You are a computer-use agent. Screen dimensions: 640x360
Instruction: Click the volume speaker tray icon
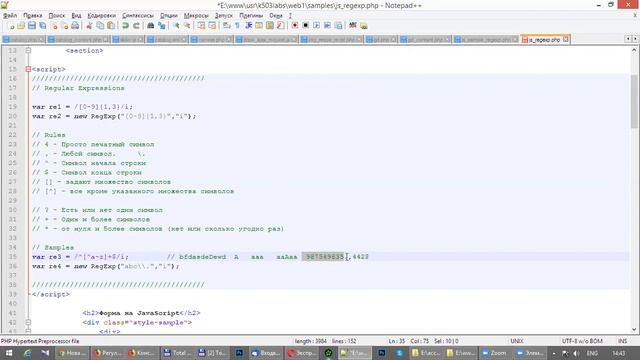tap(576, 353)
